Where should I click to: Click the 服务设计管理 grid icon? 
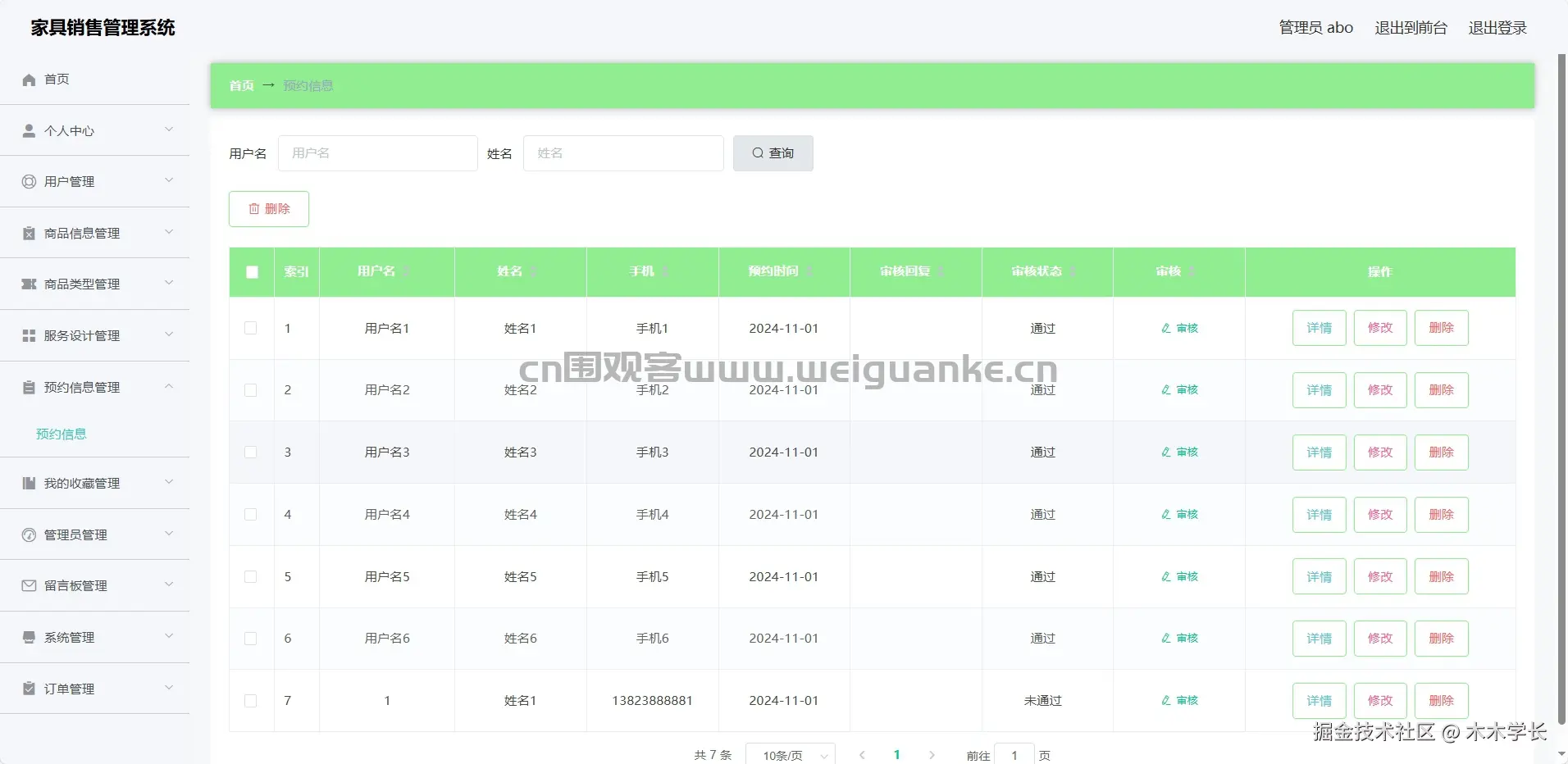point(29,335)
